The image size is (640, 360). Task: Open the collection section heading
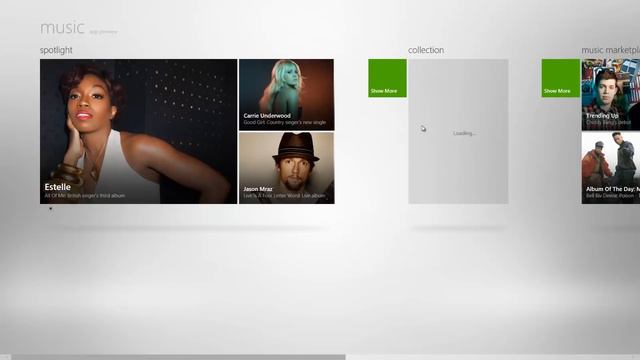[426, 50]
